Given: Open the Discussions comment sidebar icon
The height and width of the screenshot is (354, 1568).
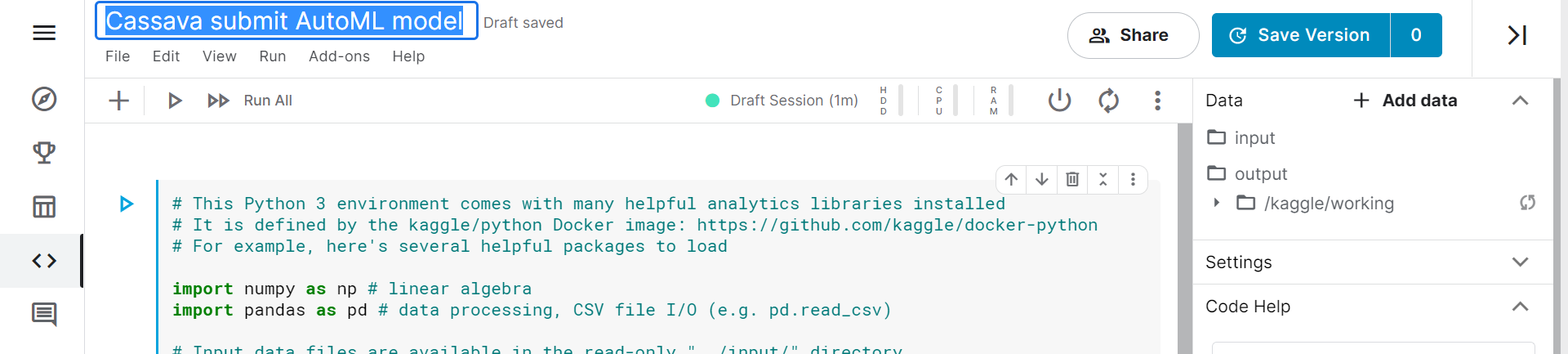Looking at the screenshot, I should click(x=44, y=314).
